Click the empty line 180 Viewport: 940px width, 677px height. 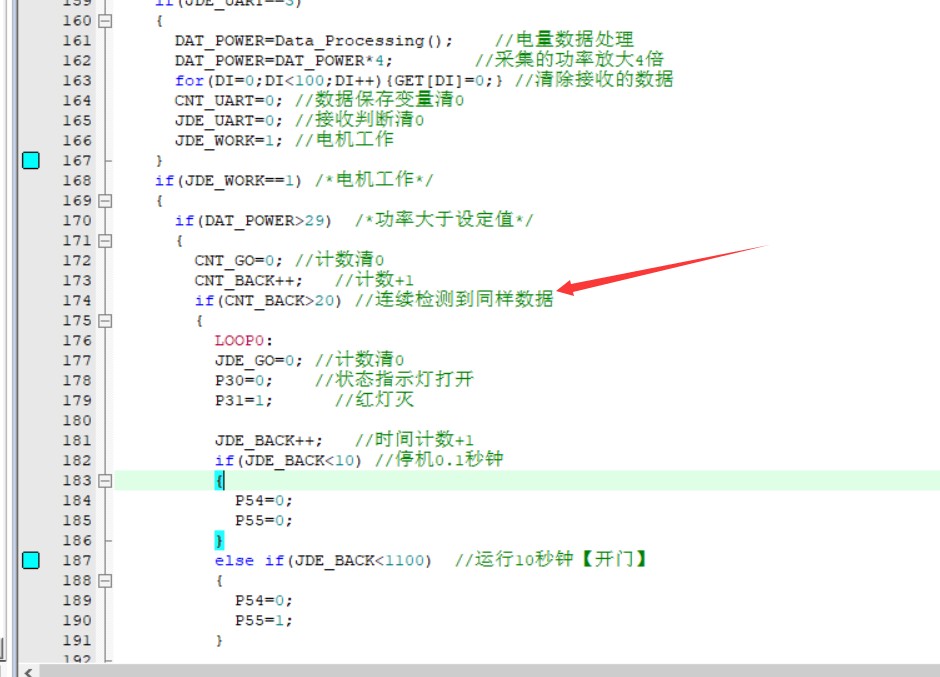(x=400, y=420)
